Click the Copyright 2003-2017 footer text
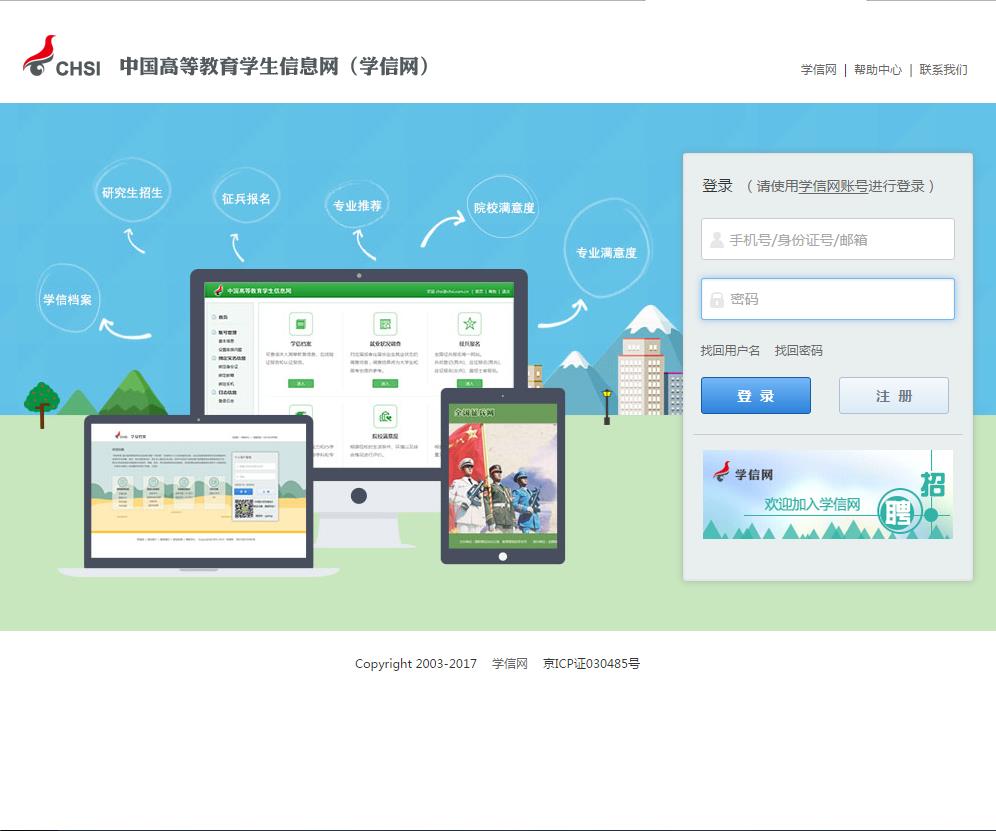The image size is (996, 831). pyautogui.click(x=415, y=664)
